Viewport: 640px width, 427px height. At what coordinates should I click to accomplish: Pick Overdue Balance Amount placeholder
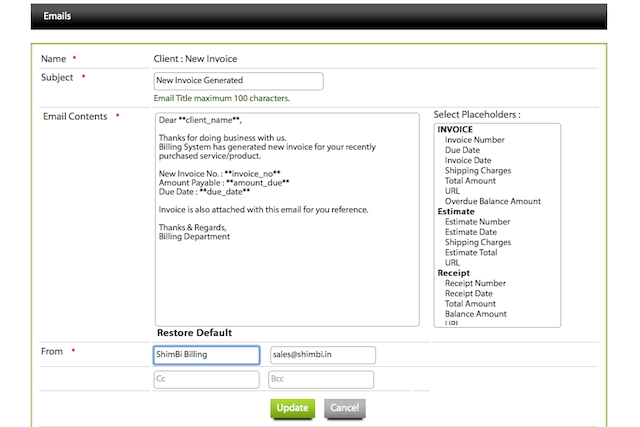pyautogui.click(x=493, y=201)
